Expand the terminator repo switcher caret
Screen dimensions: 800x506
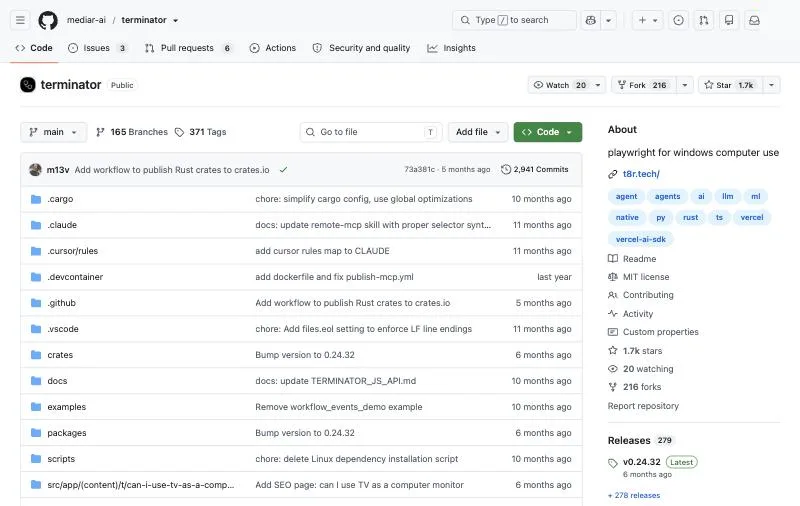[176, 20]
